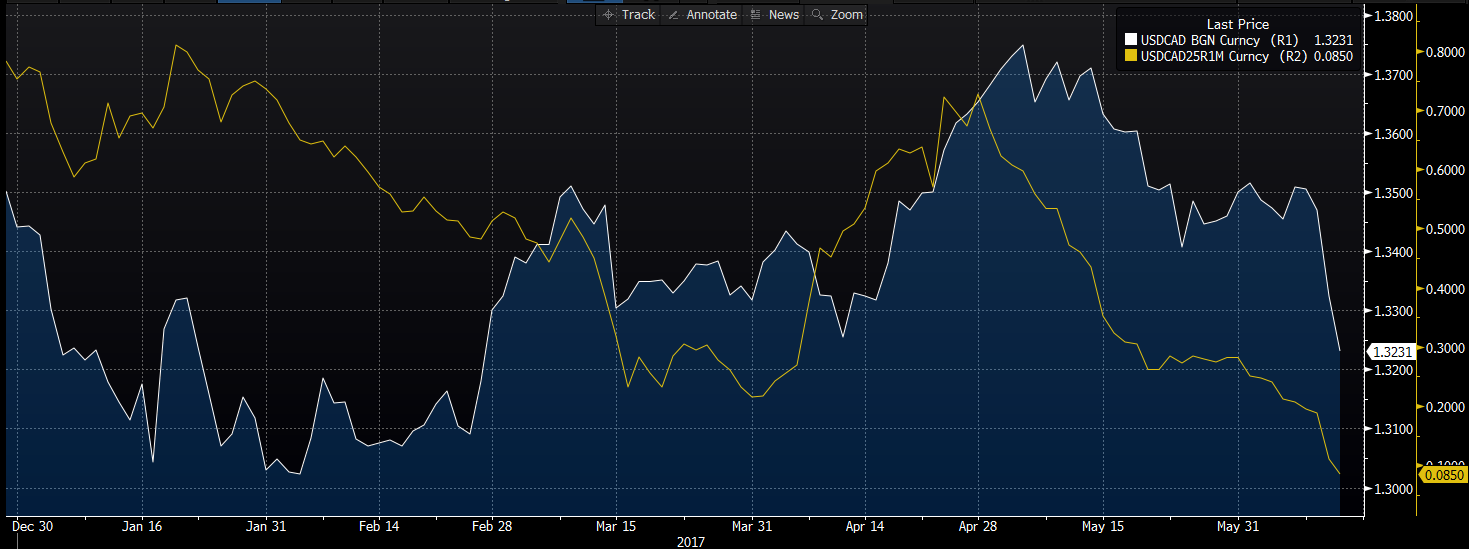Click the 2017 year label

(690, 541)
